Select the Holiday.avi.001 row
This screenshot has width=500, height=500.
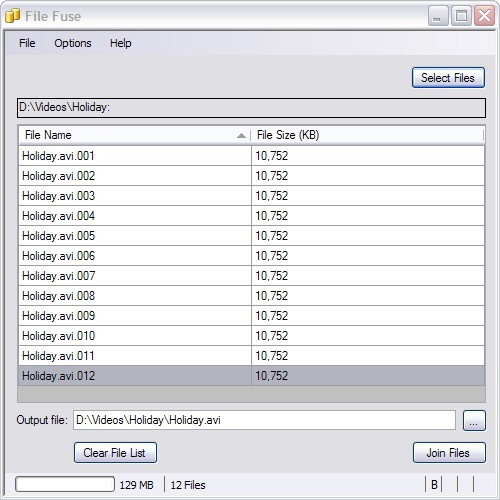251,156
